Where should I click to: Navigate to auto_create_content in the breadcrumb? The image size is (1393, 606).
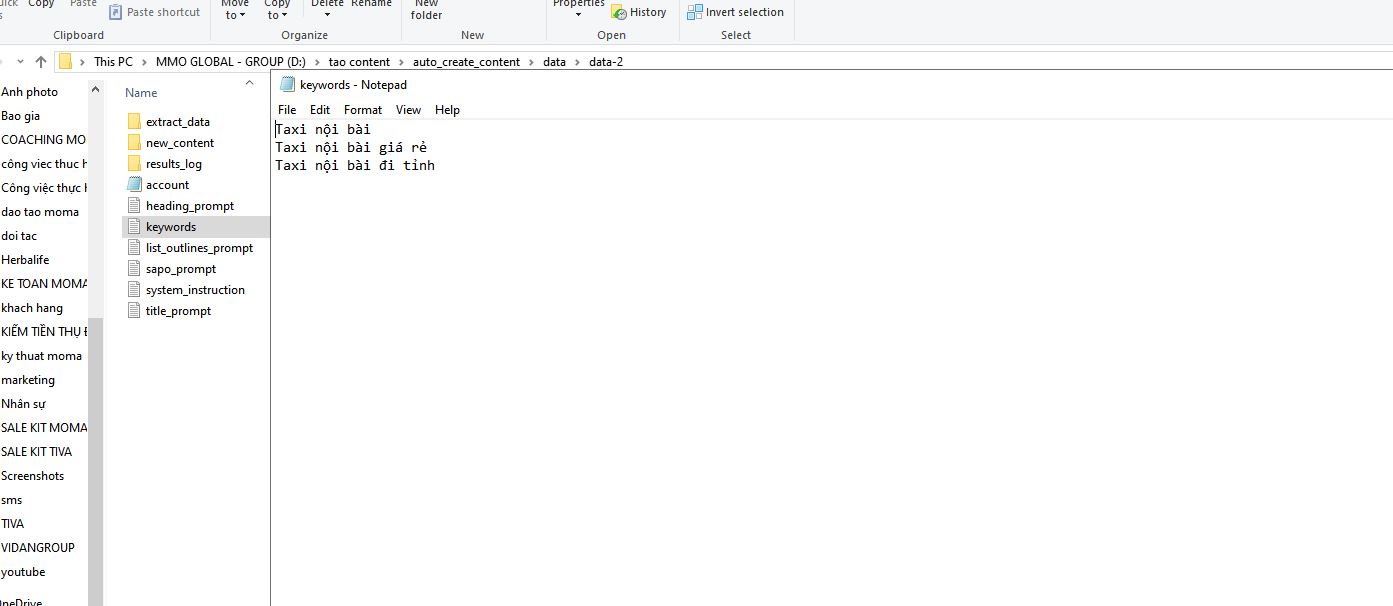pos(466,62)
